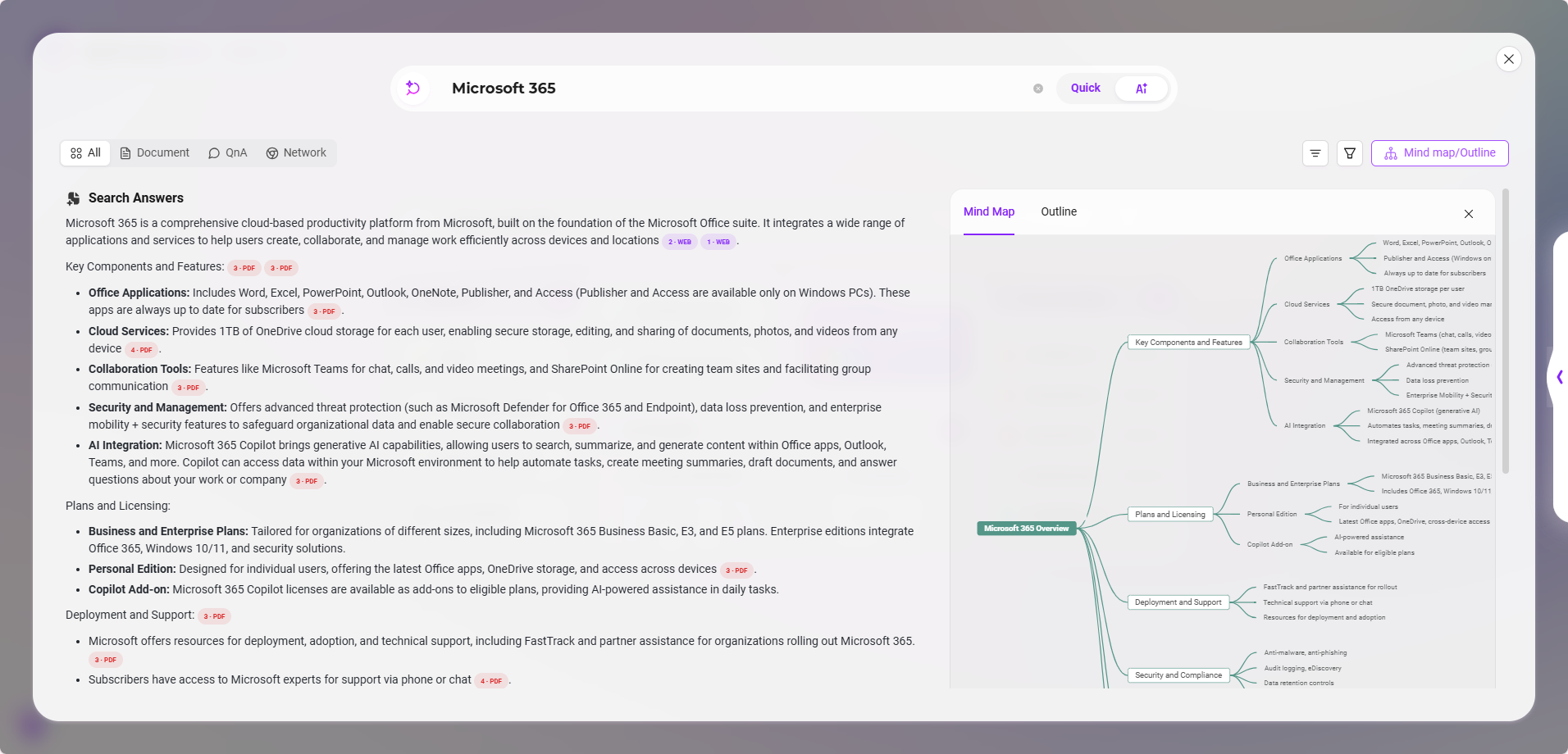
Task: Click '1TB OneDrive storage per user' leaf
Action: coord(1417,288)
